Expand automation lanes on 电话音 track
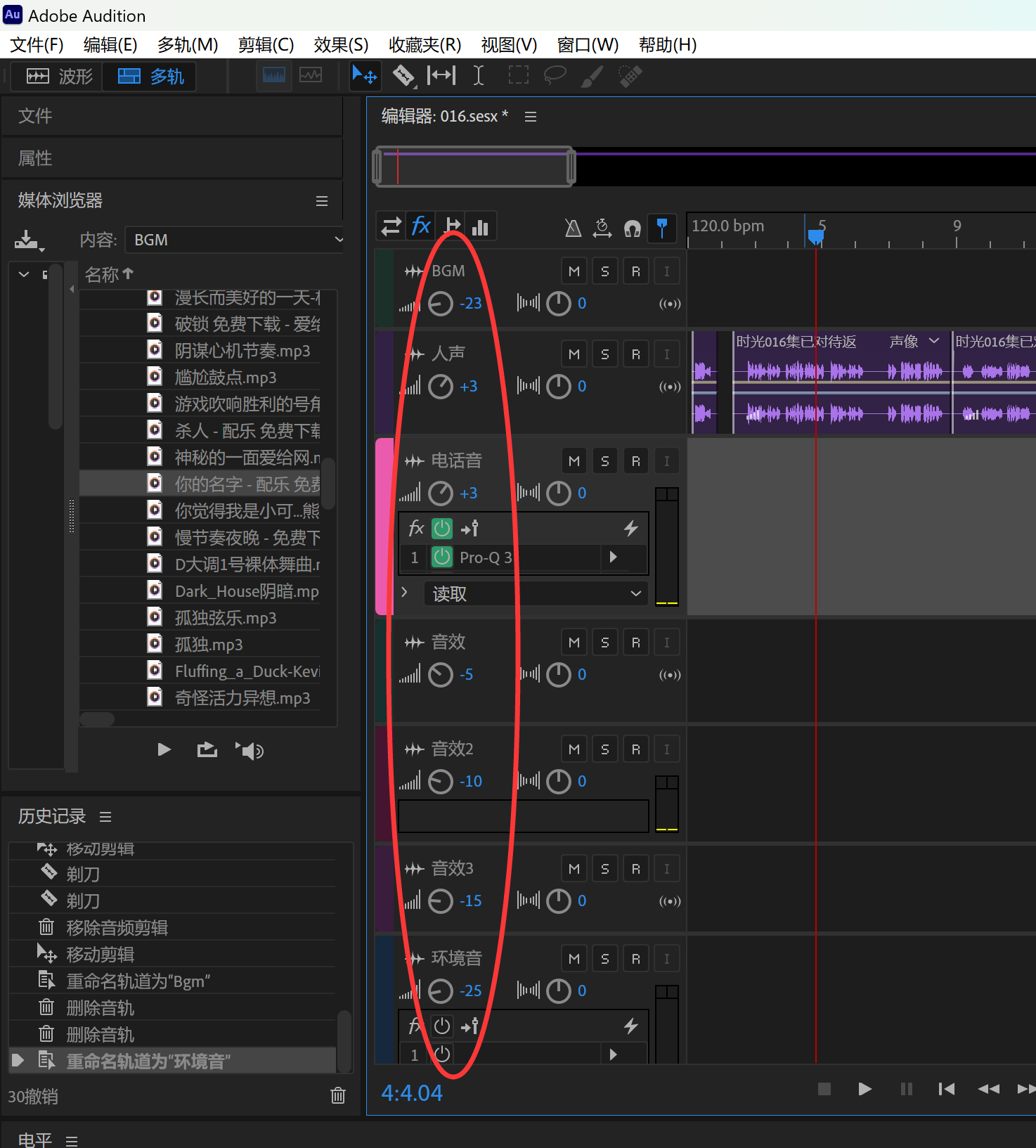 tap(405, 593)
